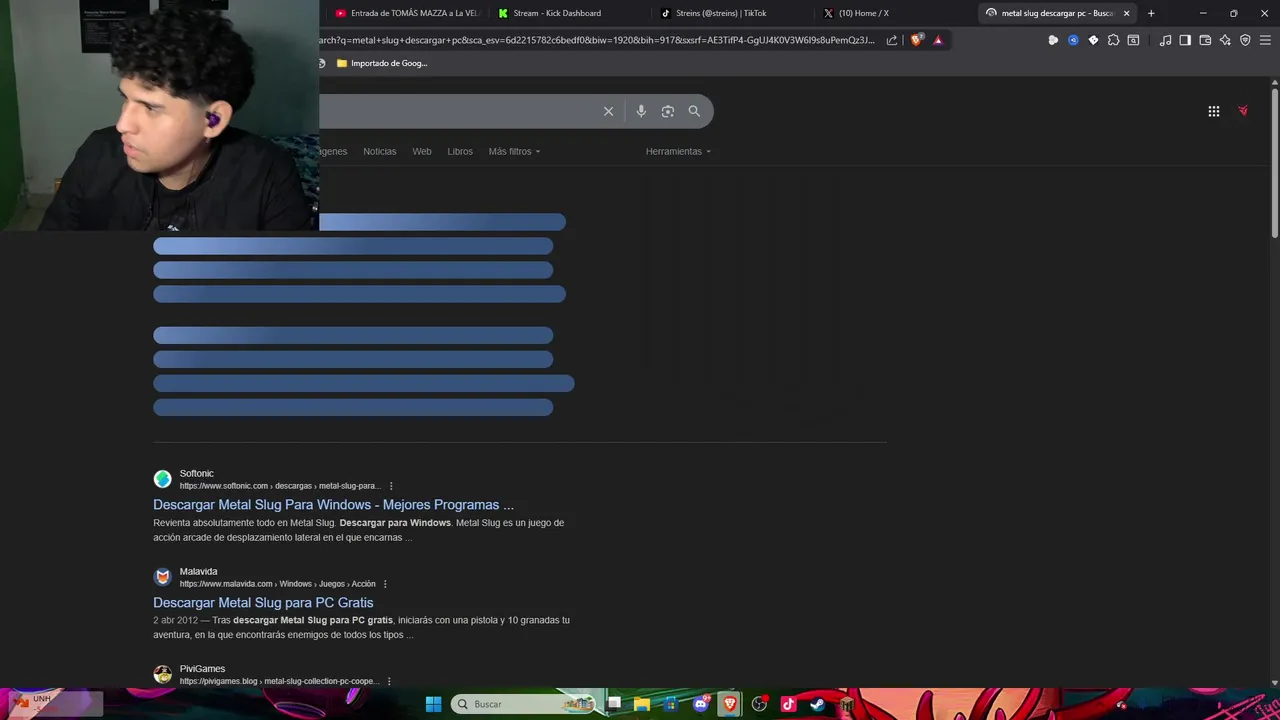Open the Brave VPN shield icon
This screenshot has width=1280, height=720.
click(1245, 40)
